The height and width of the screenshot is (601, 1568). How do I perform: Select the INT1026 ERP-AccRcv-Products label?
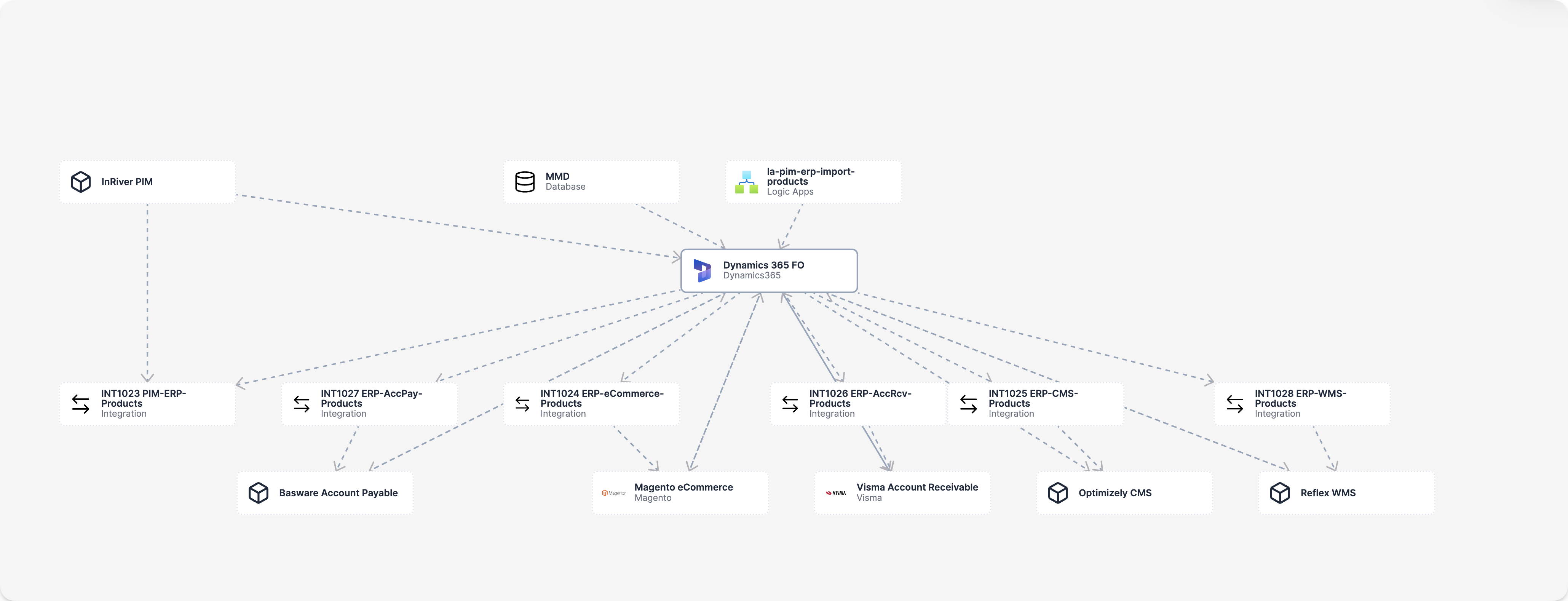click(x=860, y=398)
